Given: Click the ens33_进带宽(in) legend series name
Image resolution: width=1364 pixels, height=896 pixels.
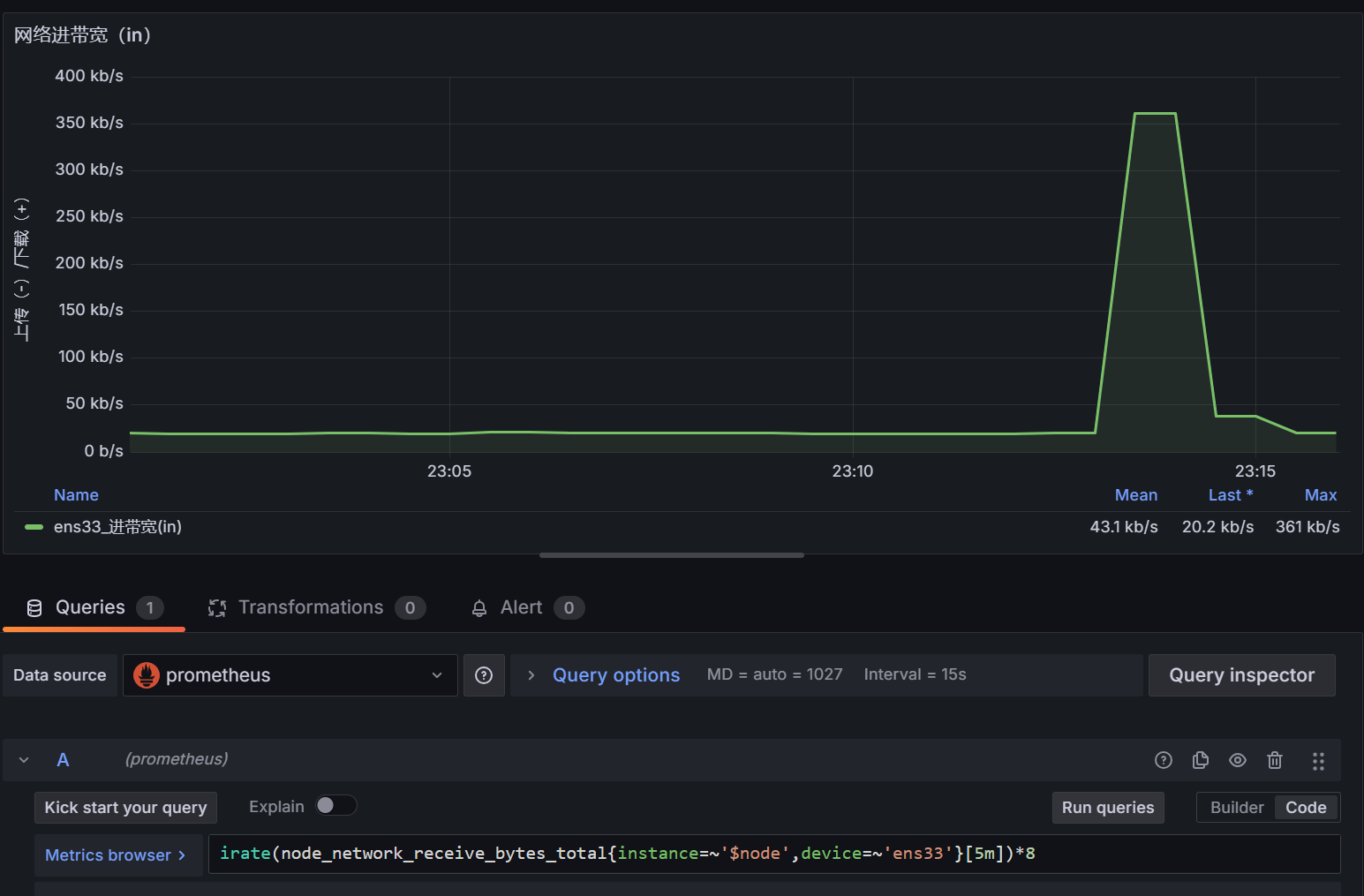Looking at the screenshot, I should pos(117,527).
